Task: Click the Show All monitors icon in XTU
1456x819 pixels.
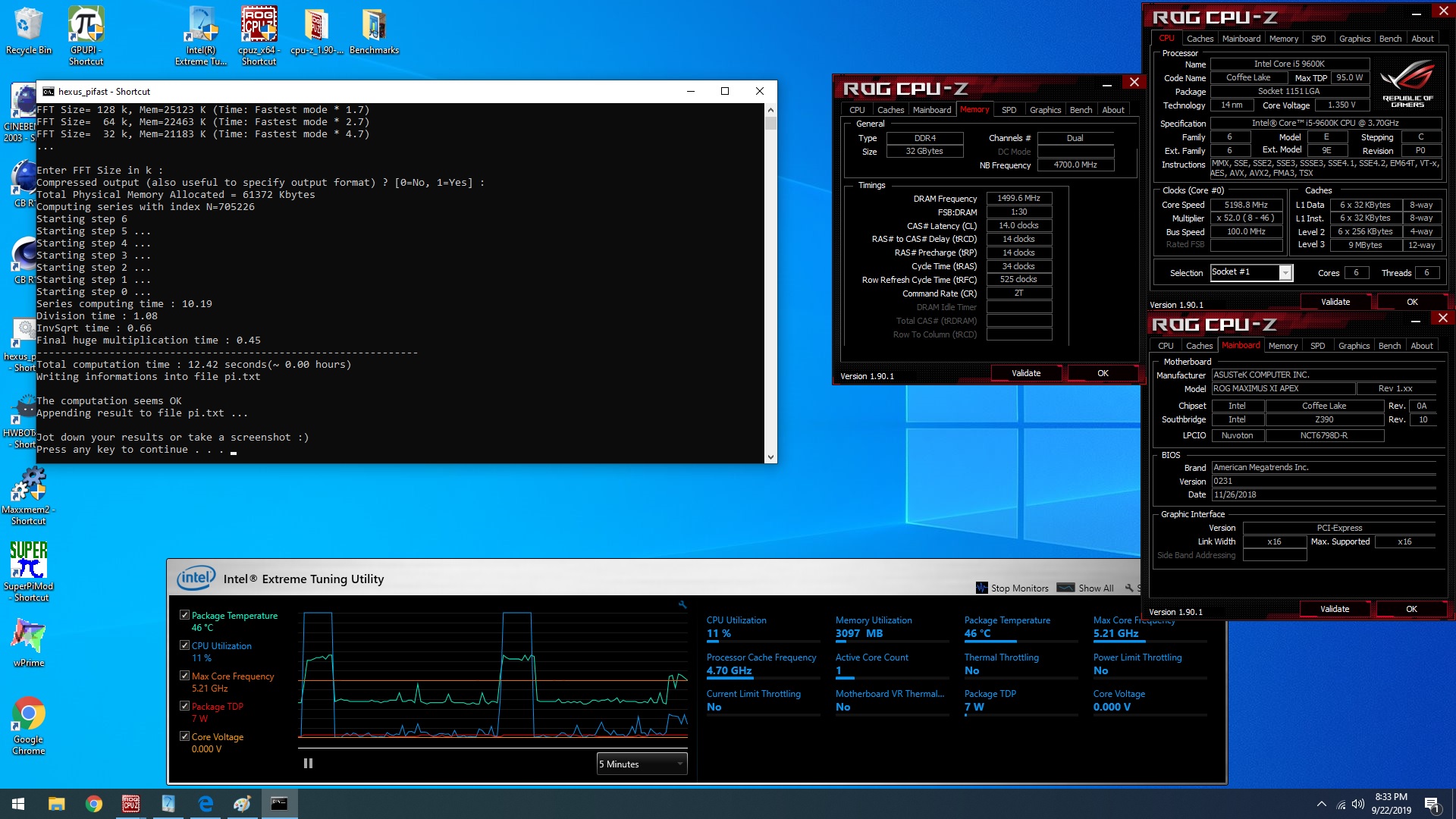Action: (1065, 588)
